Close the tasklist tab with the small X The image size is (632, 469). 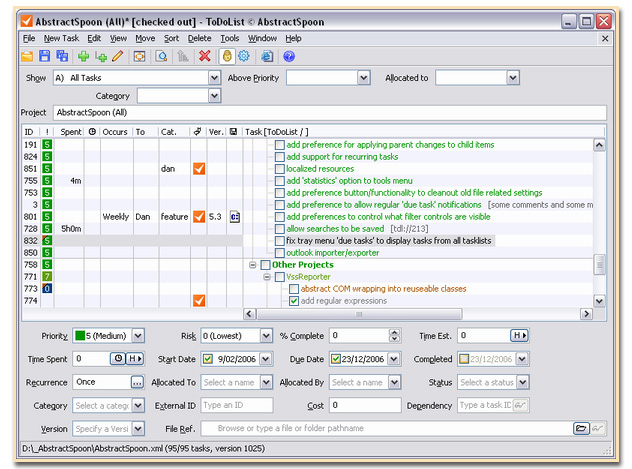(x=605, y=39)
